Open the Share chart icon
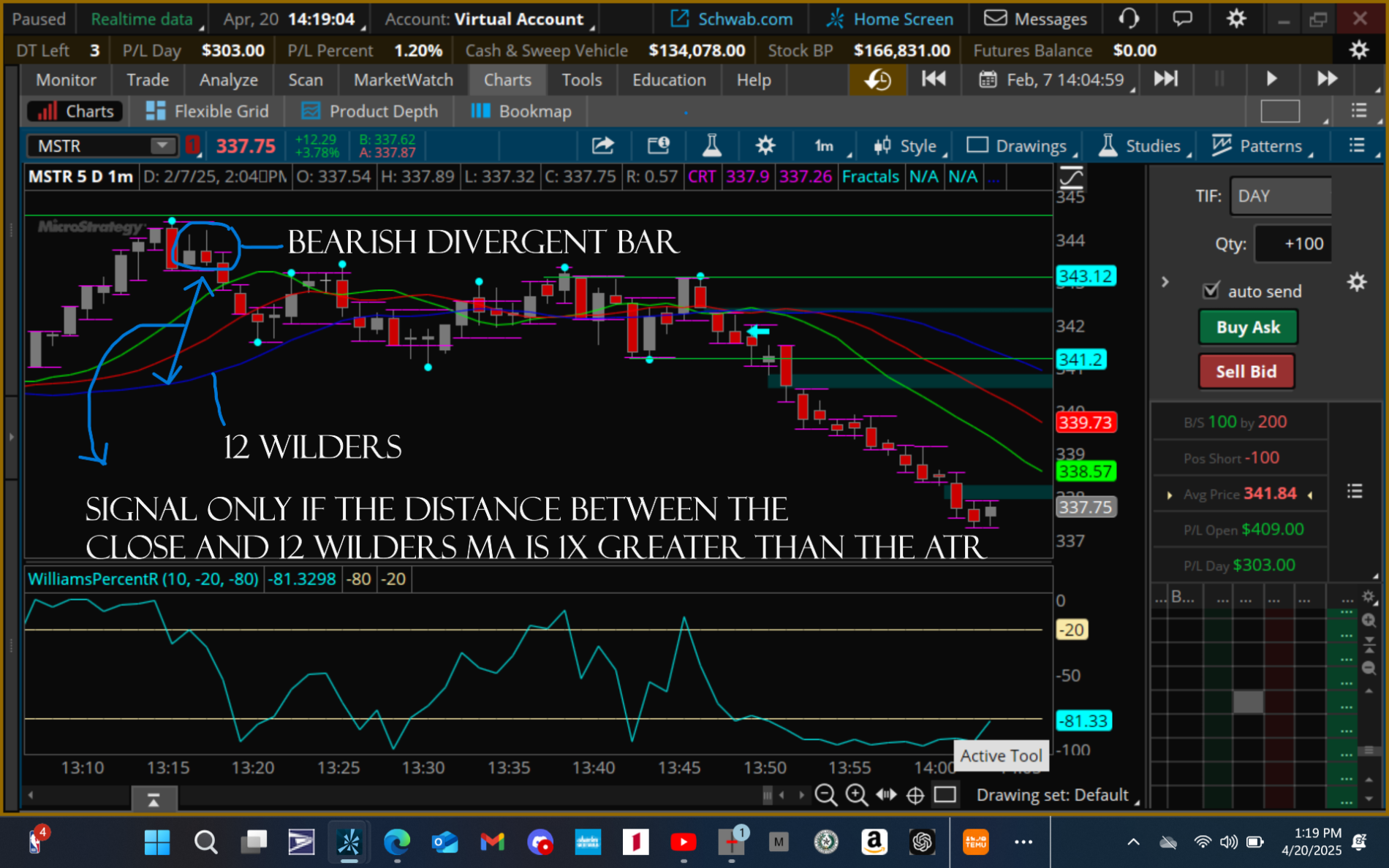The height and width of the screenshot is (868, 1389). pyautogui.click(x=602, y=145)
